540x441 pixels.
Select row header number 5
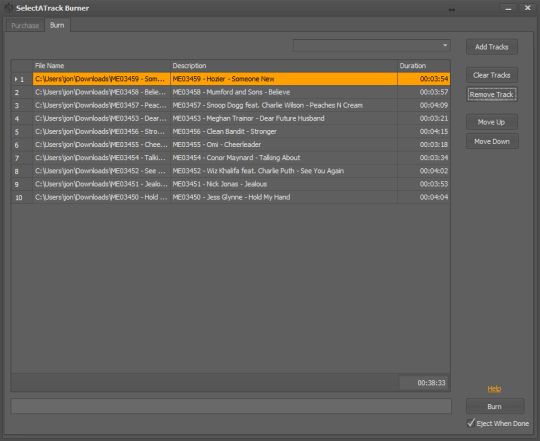22,132
